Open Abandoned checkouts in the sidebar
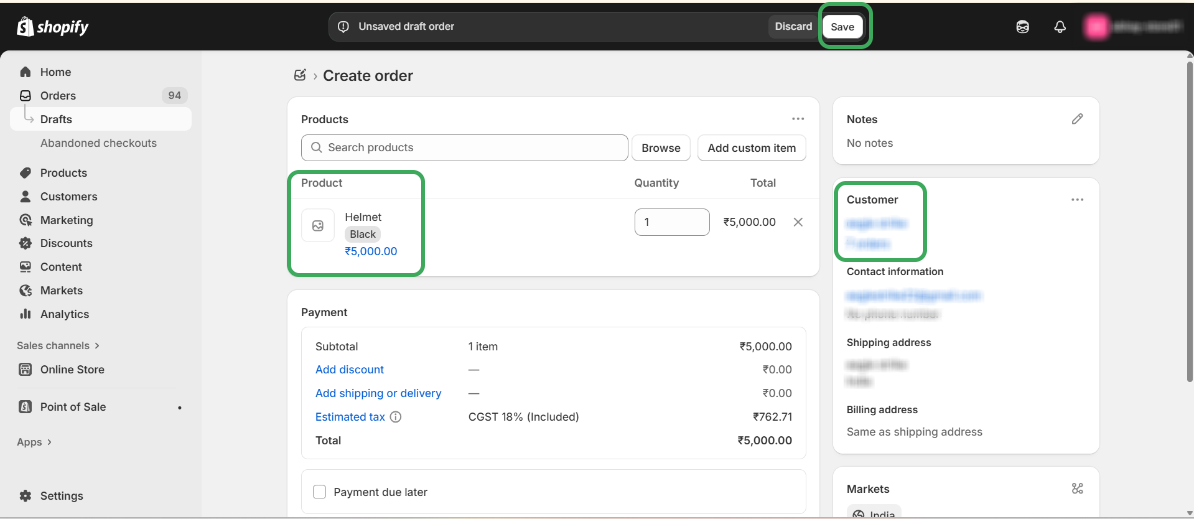Image resolution: width=1194 pixels, height=519 pixels. click(98, 143)
